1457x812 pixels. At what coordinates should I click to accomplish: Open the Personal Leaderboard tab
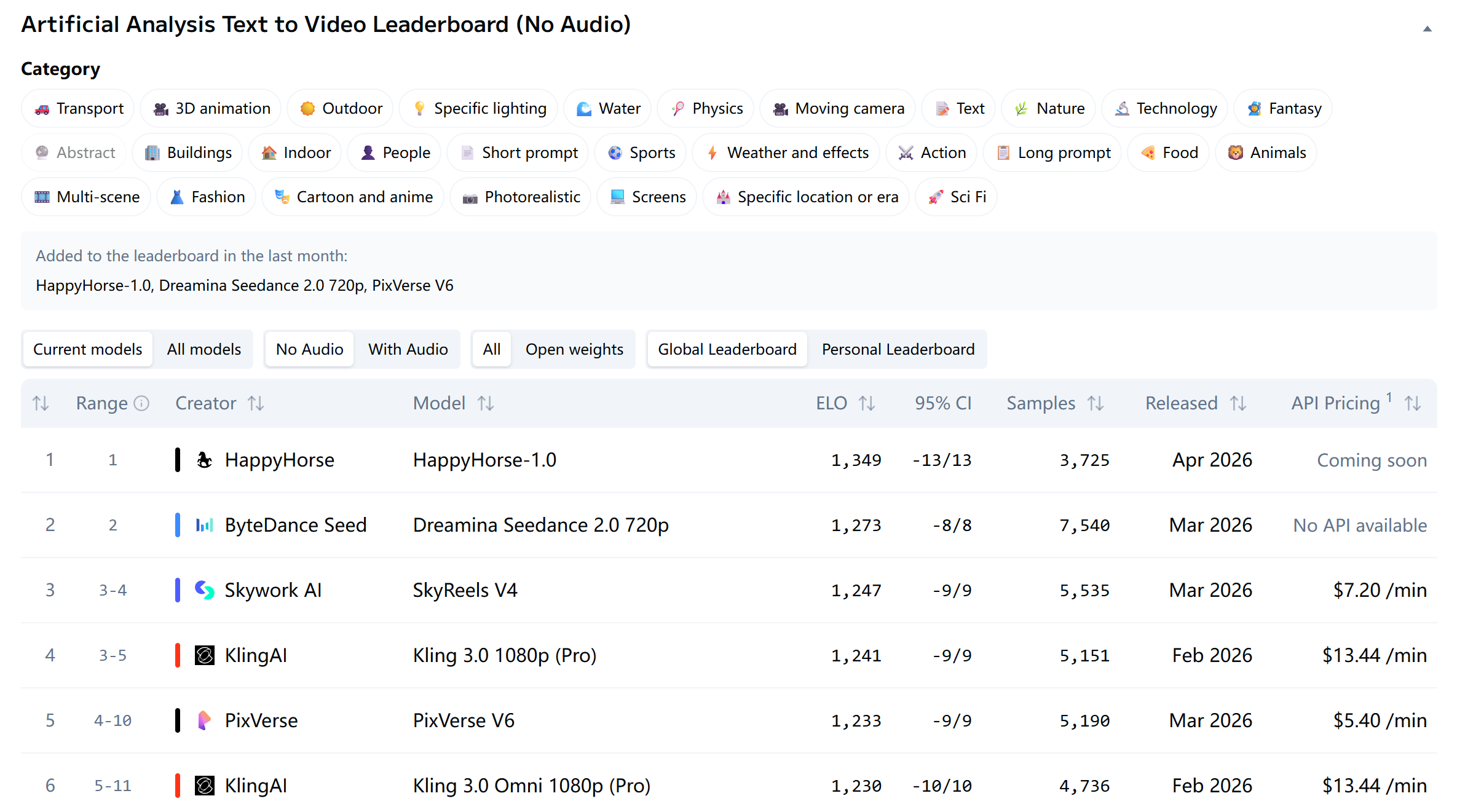[898, 349]
